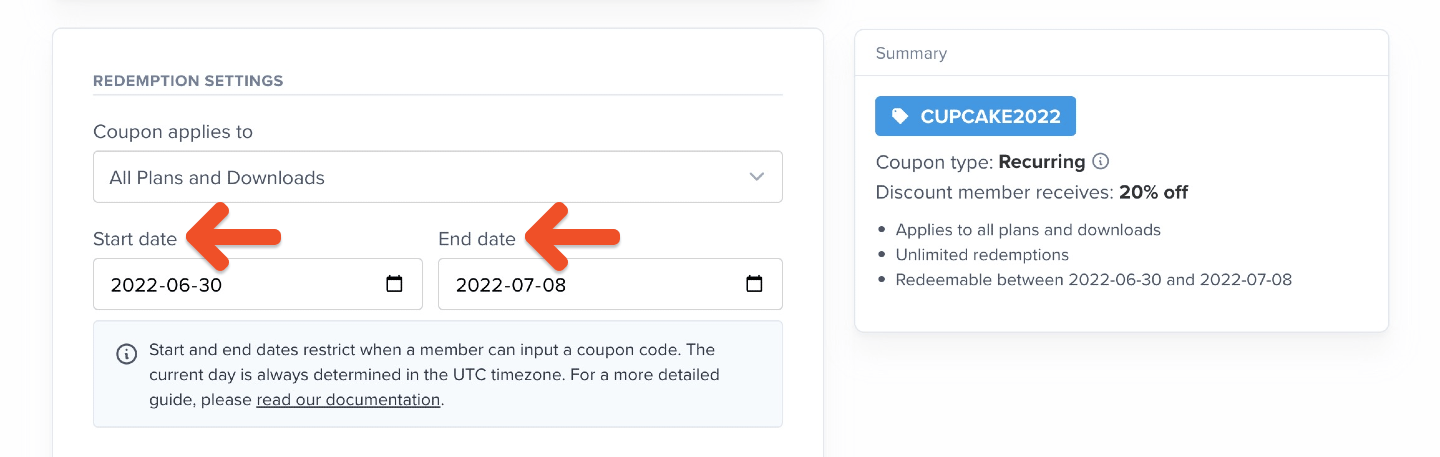Click the Redeemable between dates bullet
Image resolution: width=1440 pixels, height=457 pixels.
coord(1093,280)
